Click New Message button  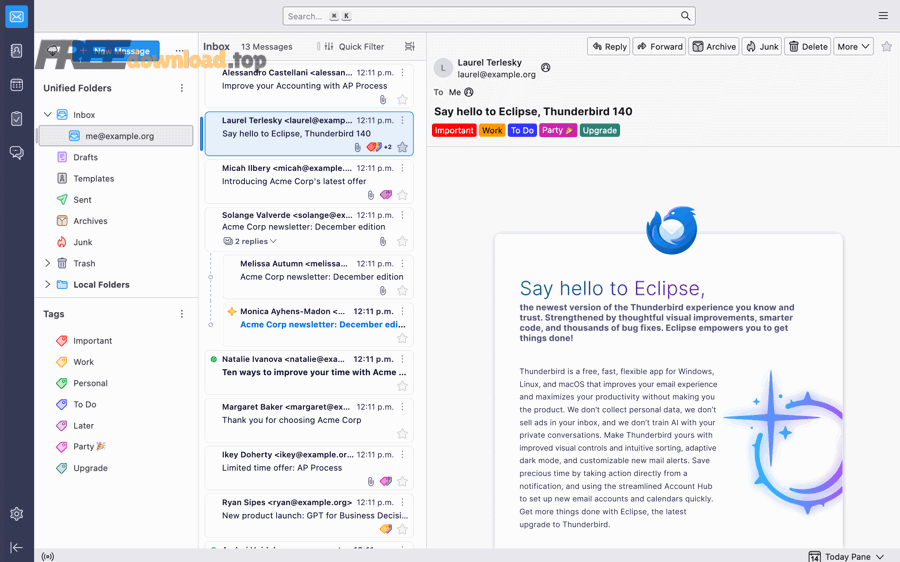(116, 51)
